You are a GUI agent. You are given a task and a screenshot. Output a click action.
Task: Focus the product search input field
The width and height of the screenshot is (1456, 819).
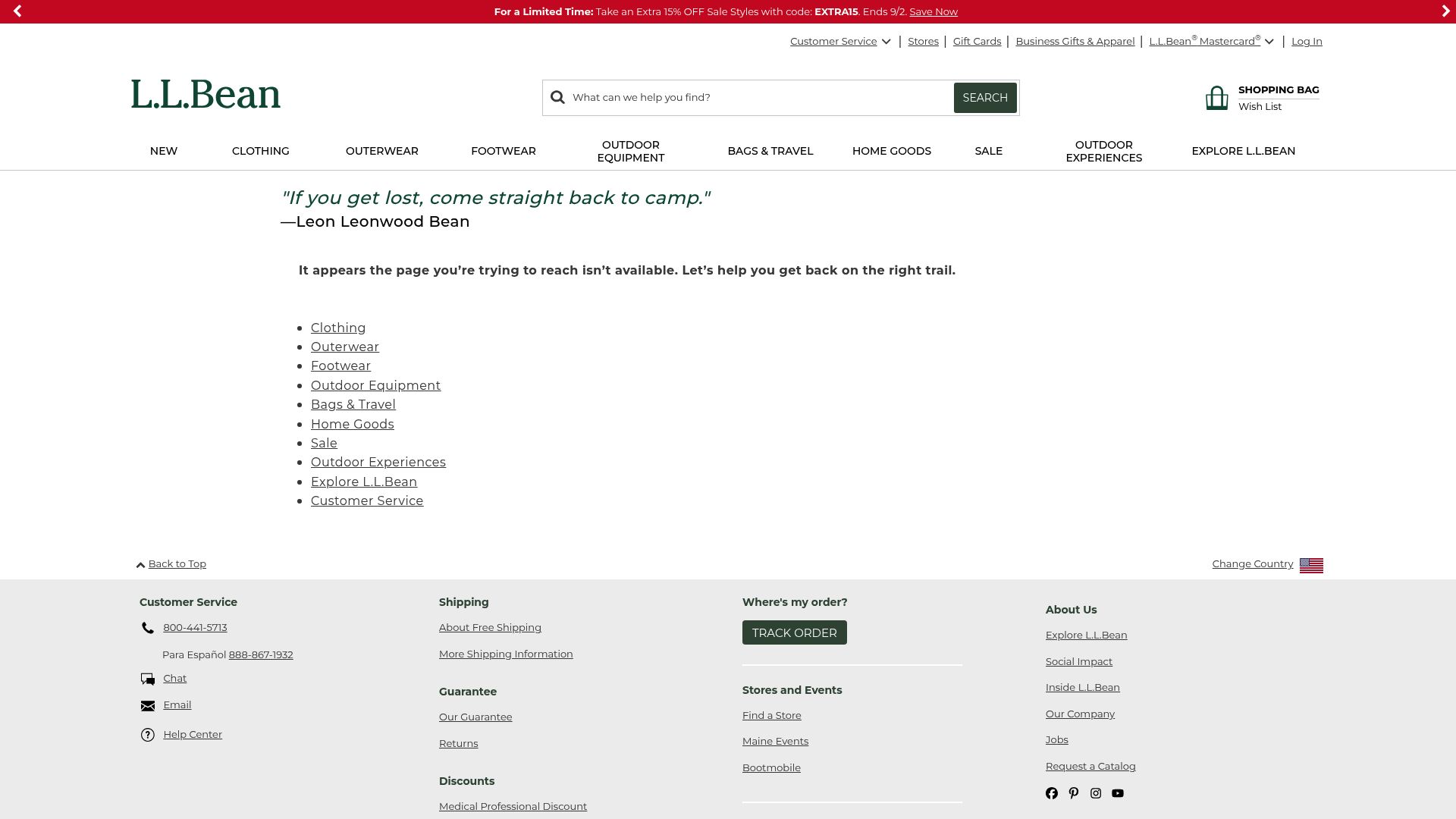[758, 98]
